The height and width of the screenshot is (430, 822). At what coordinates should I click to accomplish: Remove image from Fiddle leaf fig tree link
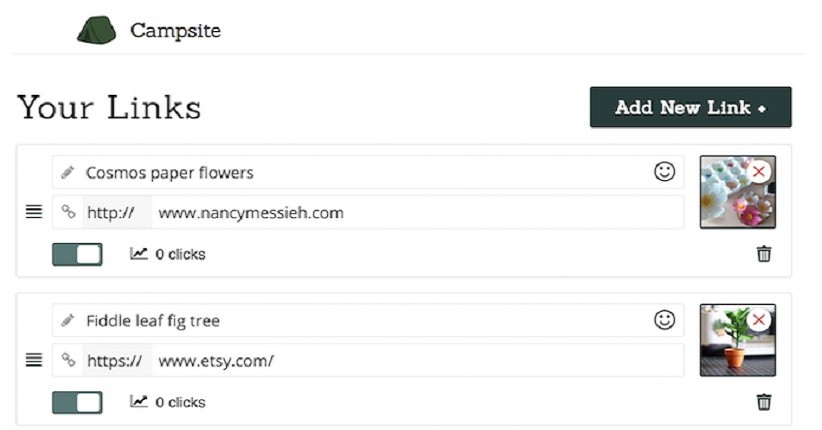click(x=759, y=320)
